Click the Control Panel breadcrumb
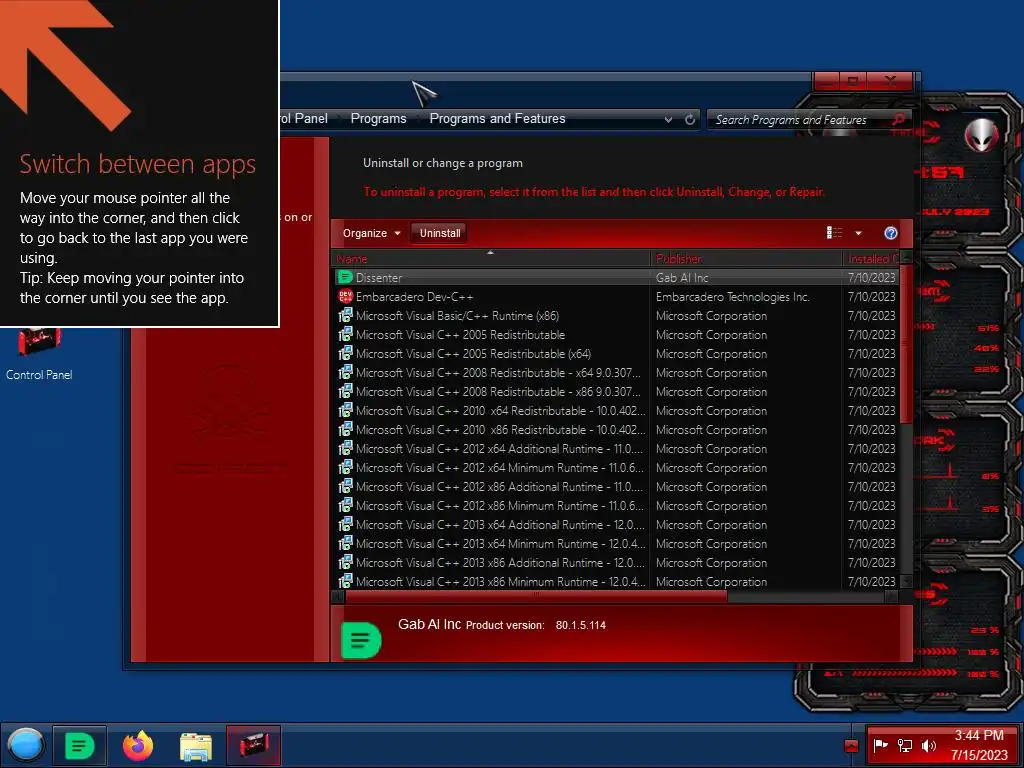Viewport: 1024px width, 768px height. point(304,119)
